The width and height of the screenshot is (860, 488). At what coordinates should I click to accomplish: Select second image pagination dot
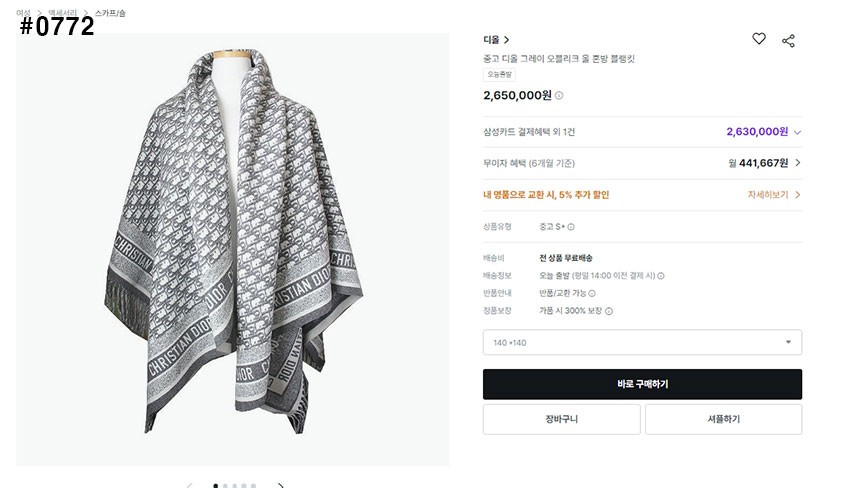(225, 486)
